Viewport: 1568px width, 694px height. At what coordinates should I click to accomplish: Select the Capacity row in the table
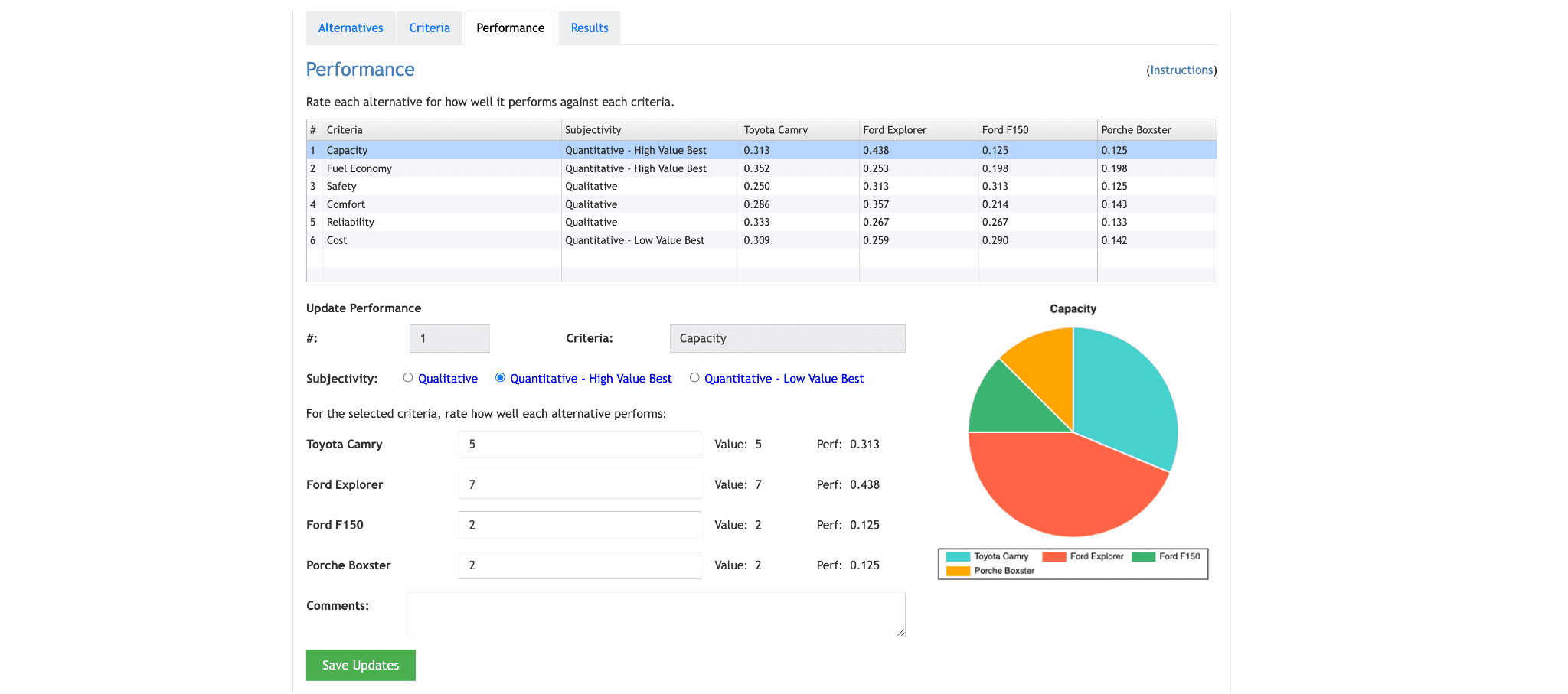click(x=762, y=150)
